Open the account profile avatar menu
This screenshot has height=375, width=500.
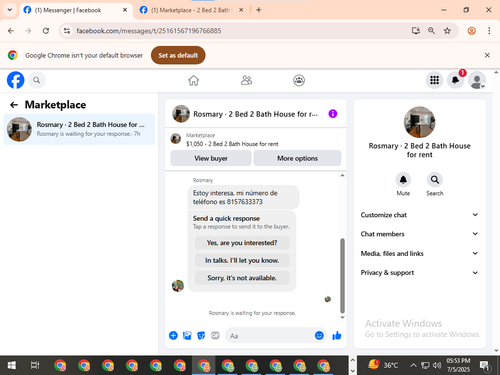tap(477, 80)
